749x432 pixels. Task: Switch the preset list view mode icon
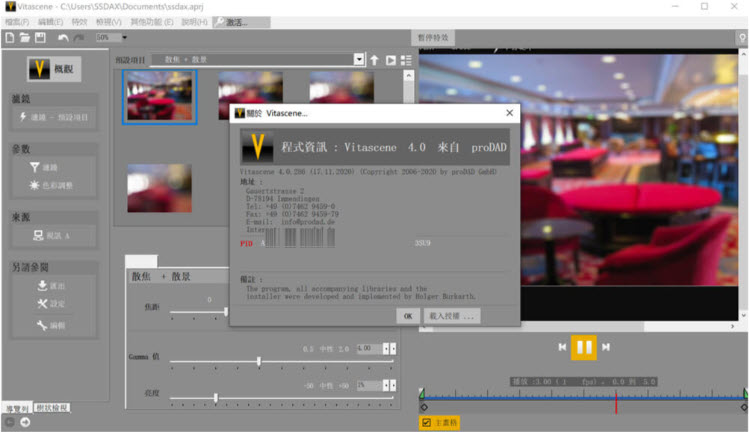pyautogui.click(x=406, y=60)
